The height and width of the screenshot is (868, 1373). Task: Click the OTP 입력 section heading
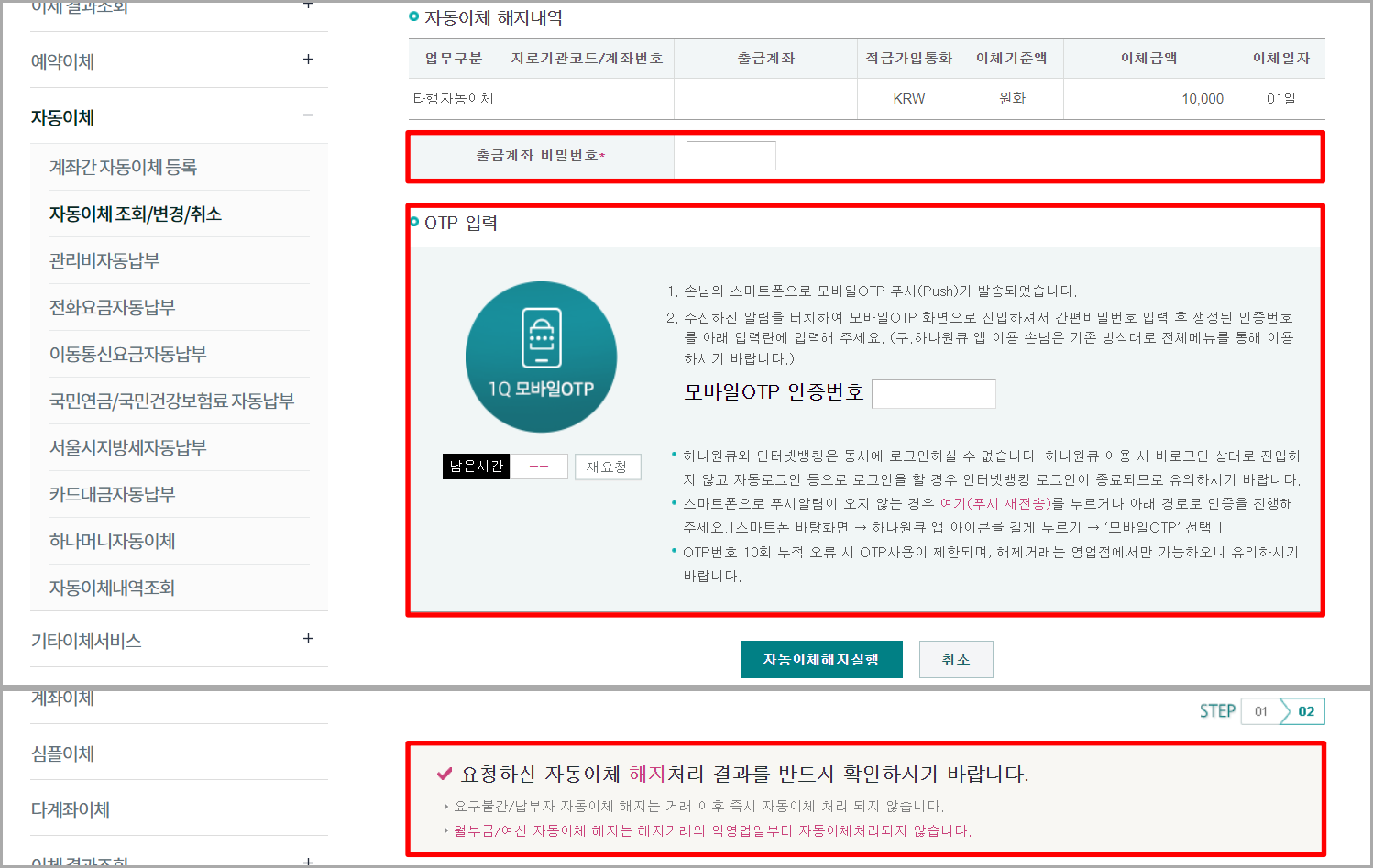(461, 223)
